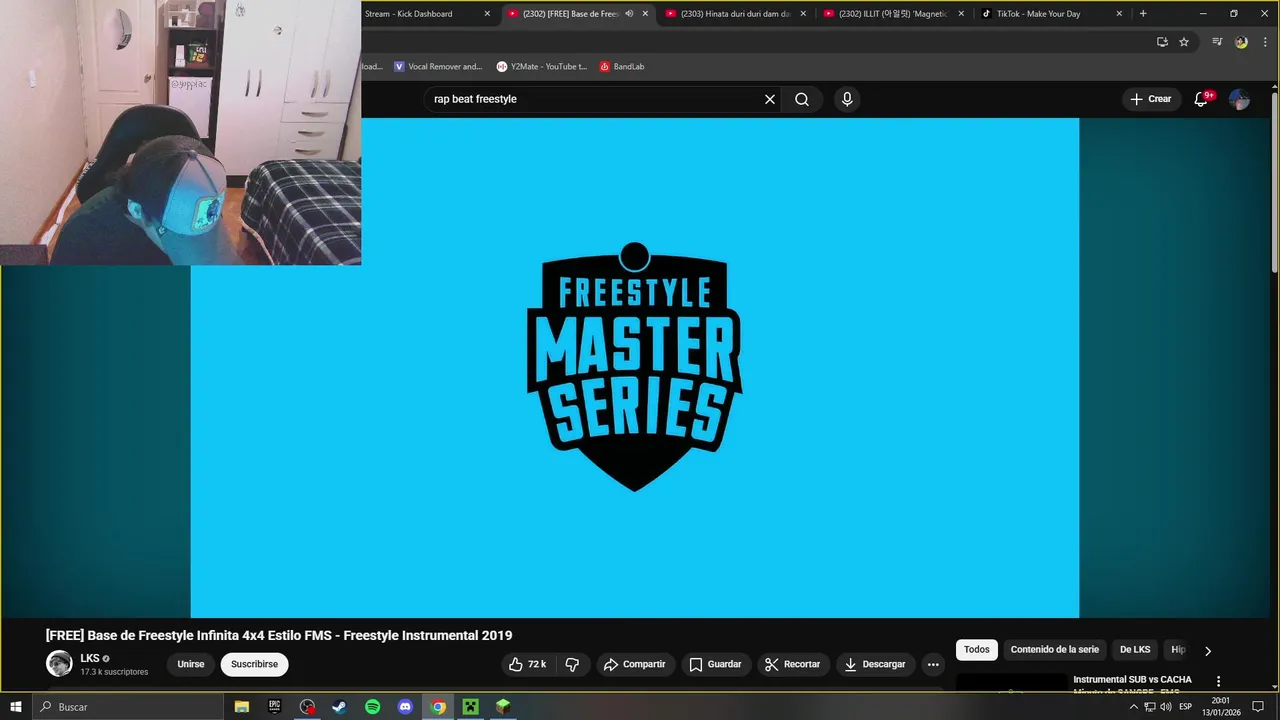Select the De LKS filter chip
The width and height of the screenshot is (1280, 720).
[x=1135, y=650]
